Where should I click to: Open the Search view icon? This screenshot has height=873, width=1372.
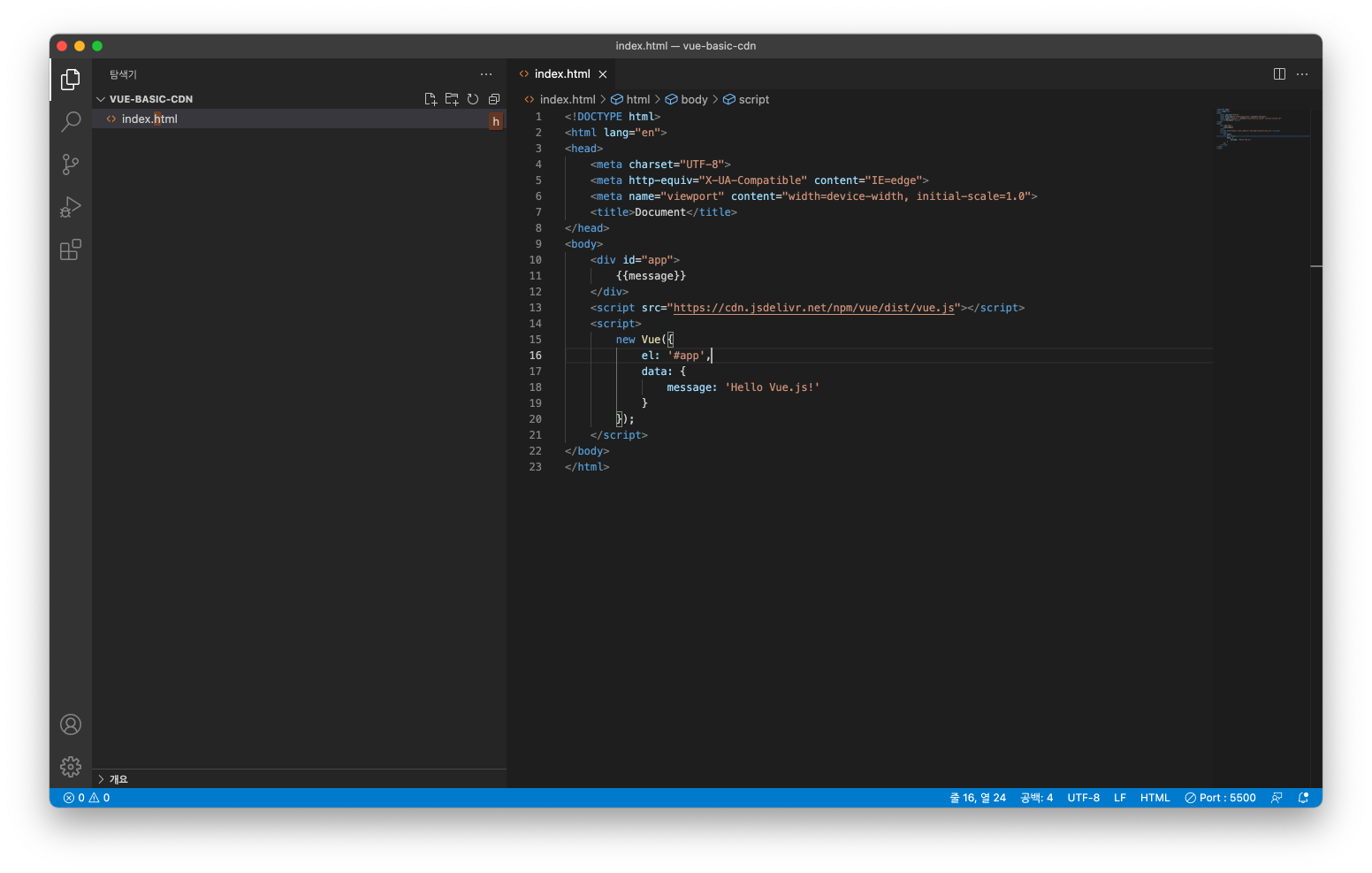(x=71, y=121)
